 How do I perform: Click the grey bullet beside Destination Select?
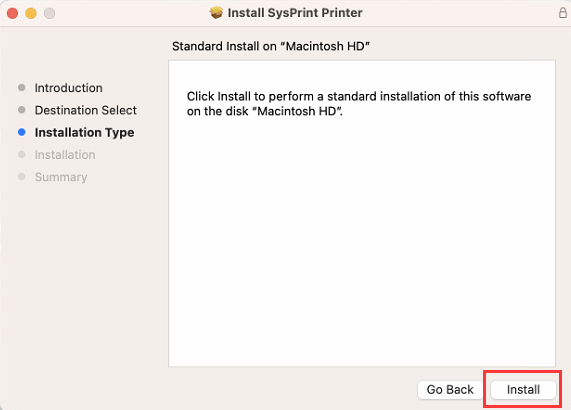pyautogui.click(x=21, y=110)
